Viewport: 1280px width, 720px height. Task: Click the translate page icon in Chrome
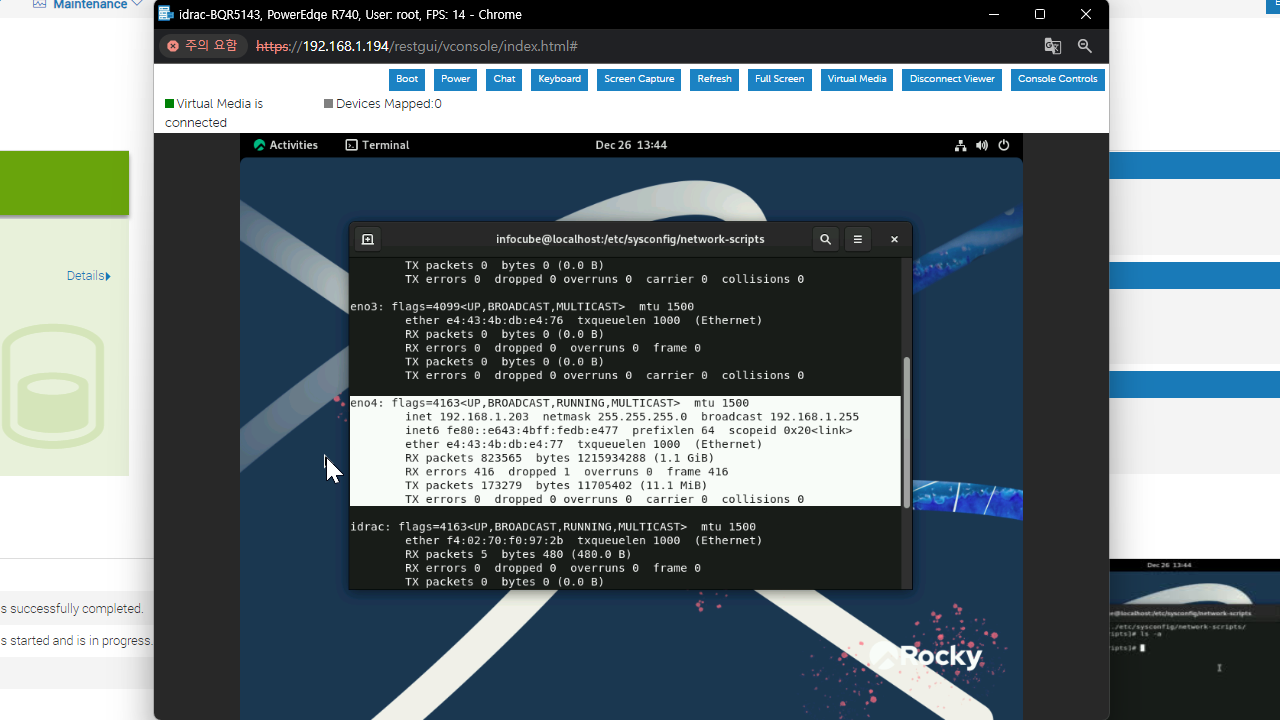(x=1052, y=46)
